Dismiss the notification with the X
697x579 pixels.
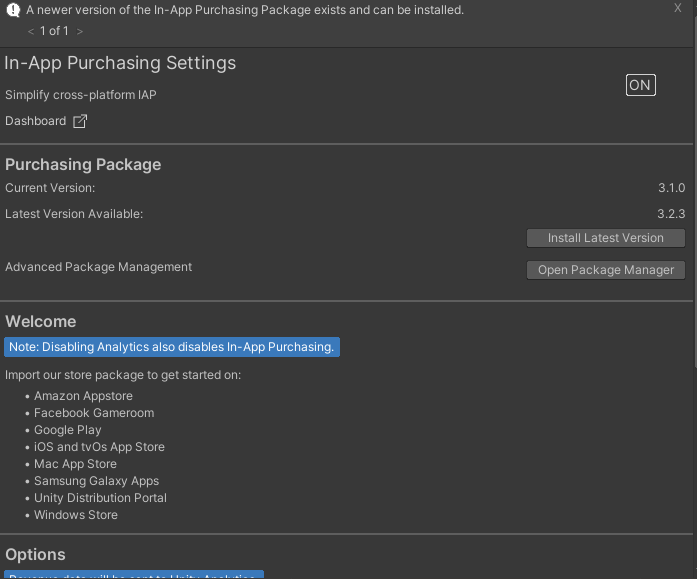[677, 8]
